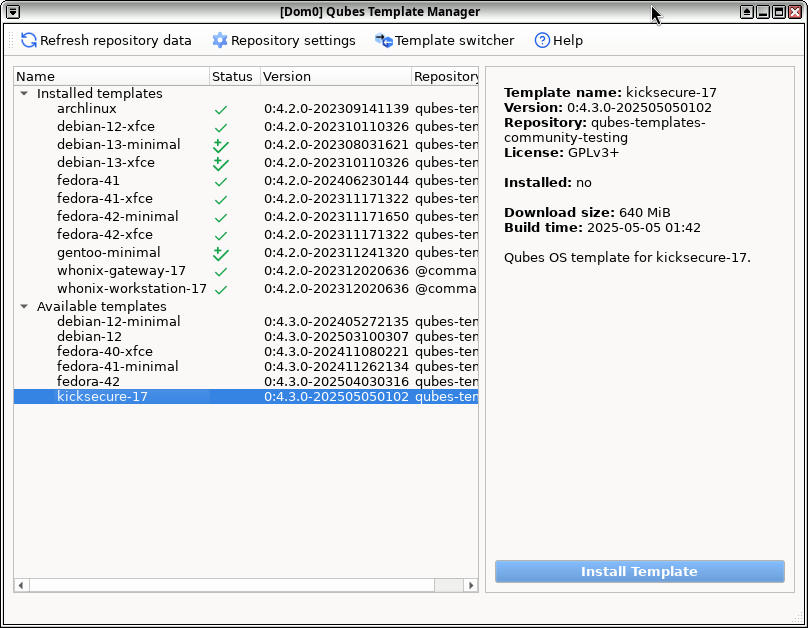Click version 0:4.3.0-202503100307 cell

click(x=336, y=336)
